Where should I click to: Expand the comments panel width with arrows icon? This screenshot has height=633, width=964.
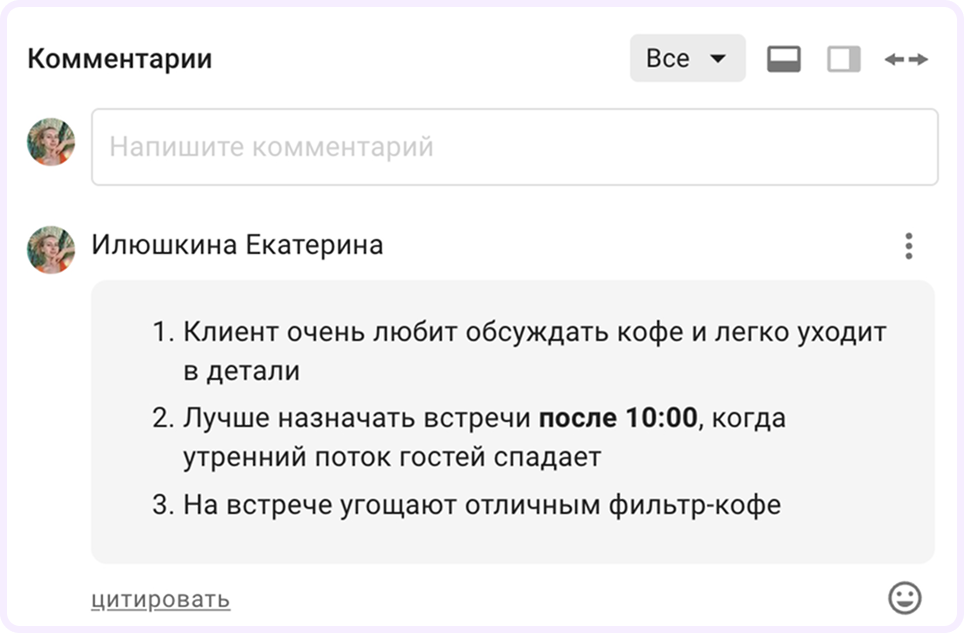908,58
